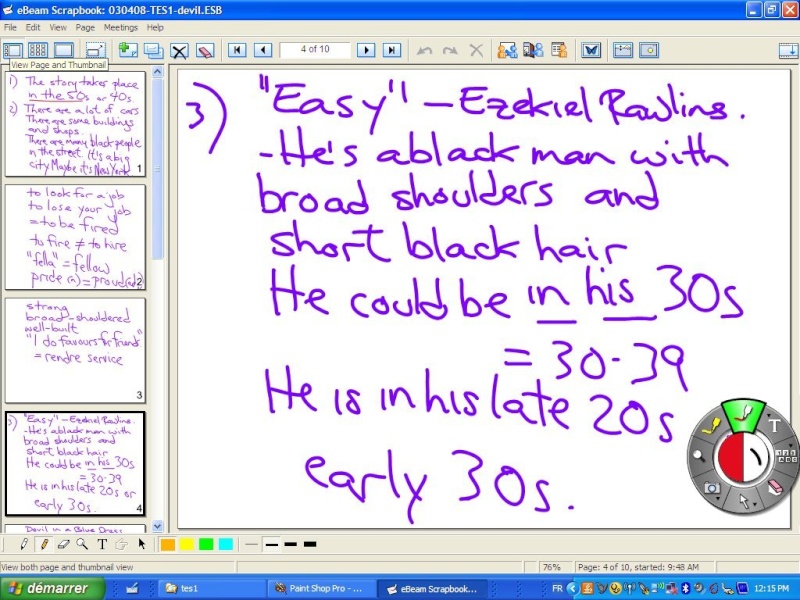
Task: Jump to the last page
Action: tap(391, 50)
